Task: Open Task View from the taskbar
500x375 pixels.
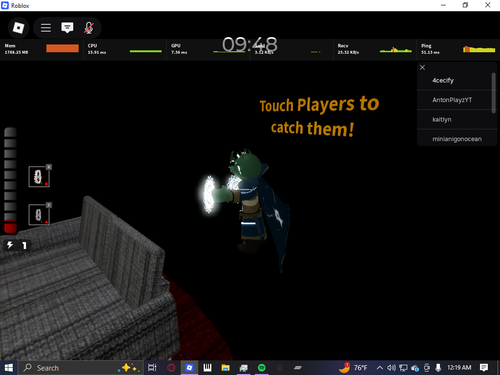Action: (152, 368)
